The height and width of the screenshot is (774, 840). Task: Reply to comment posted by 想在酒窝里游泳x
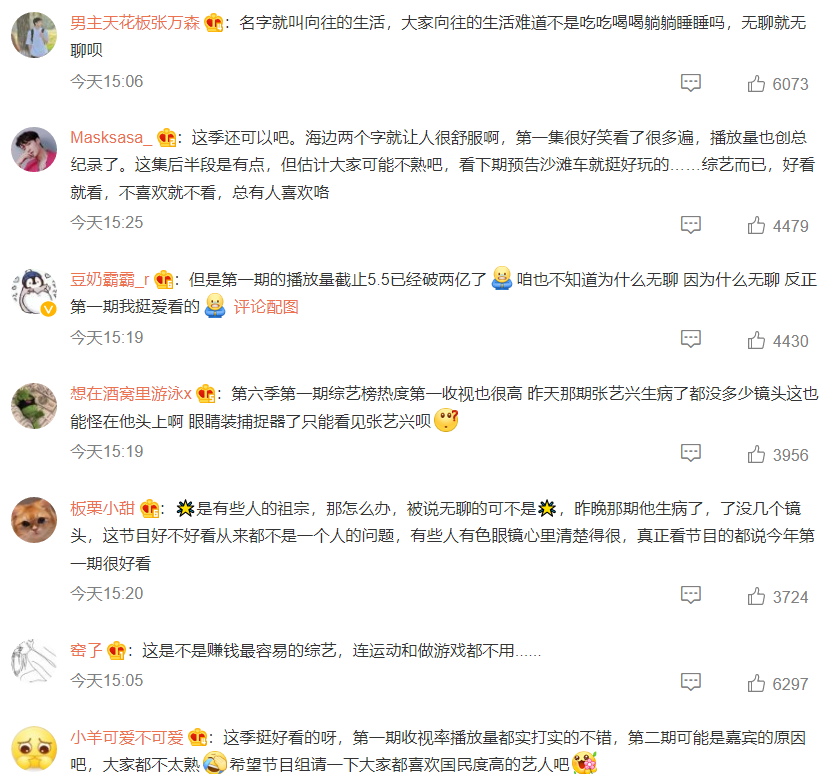691,453
